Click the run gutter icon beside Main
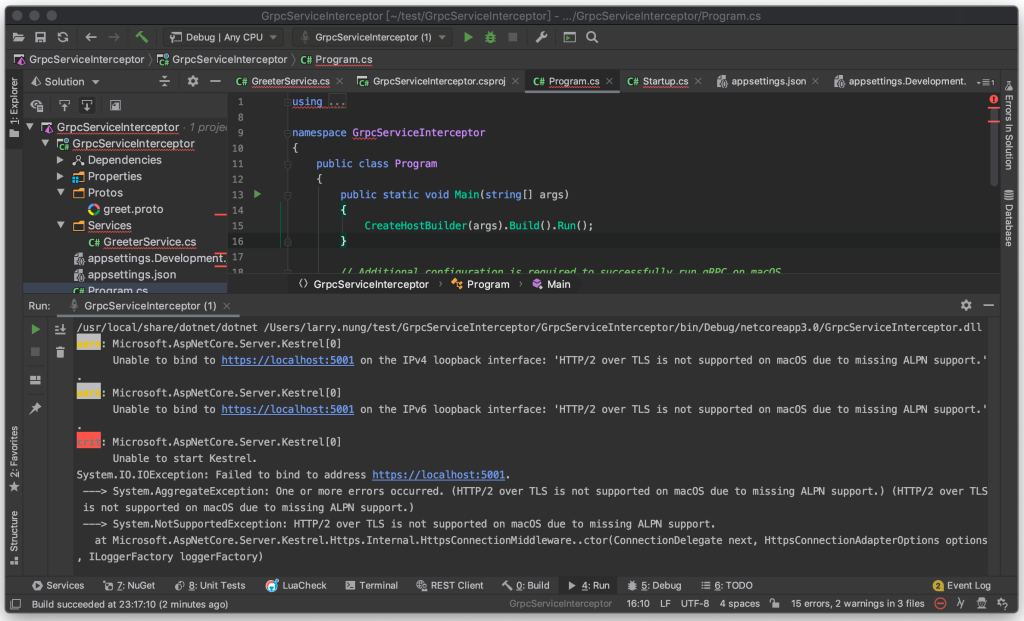This screenshot has width=1024, height=621. (257, 194)
